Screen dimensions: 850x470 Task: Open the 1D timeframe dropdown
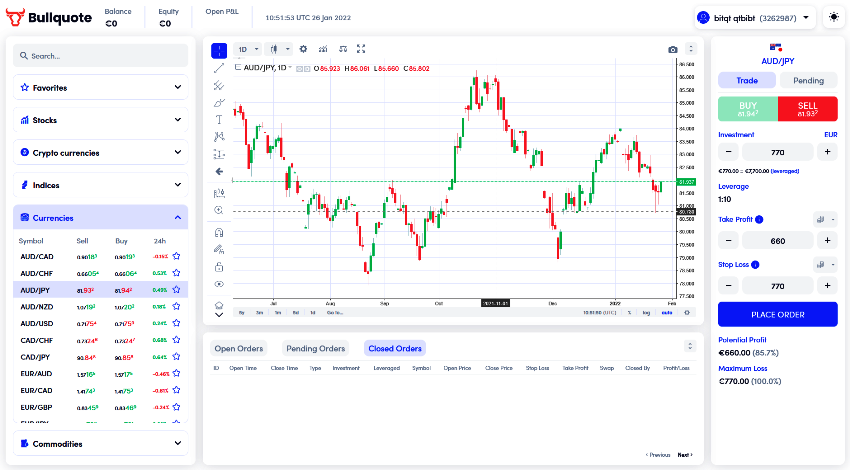[x=247, y=49]
